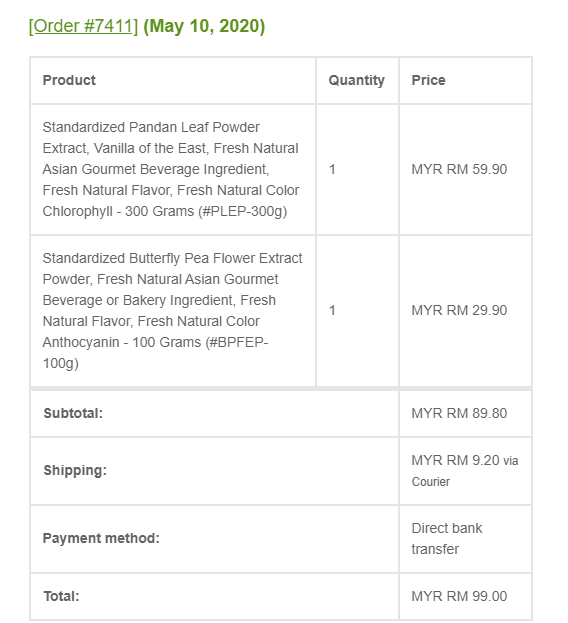Click the Payment method label

click(x=101, y=538)
